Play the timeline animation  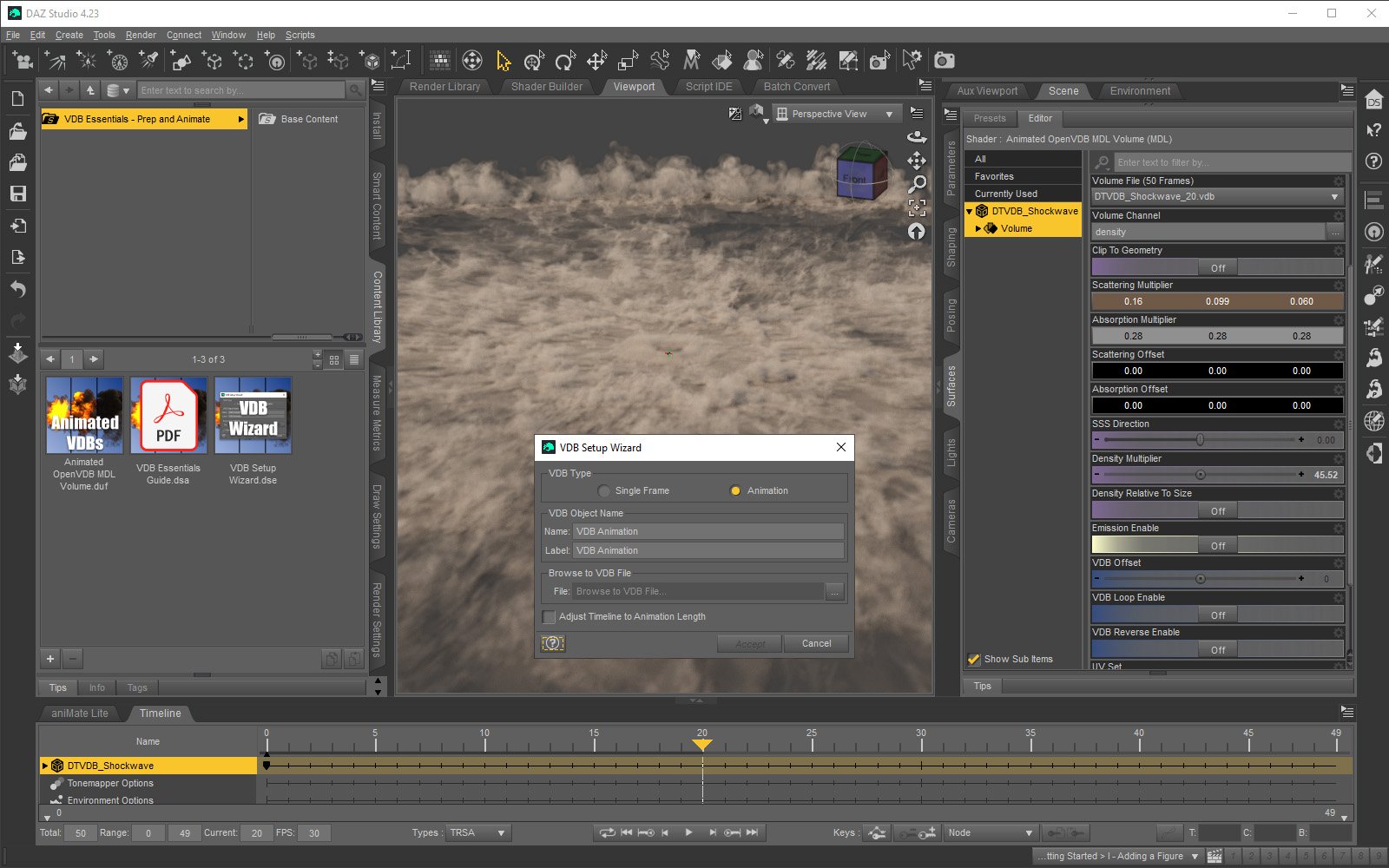(x=688, y=832)
